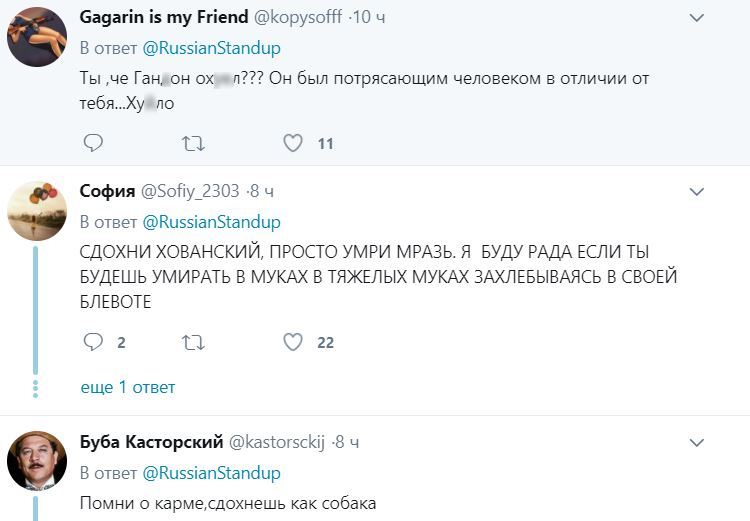
Task: Visit @RussianStandup from Буба Касторский's reply
Action: [212, 472]
